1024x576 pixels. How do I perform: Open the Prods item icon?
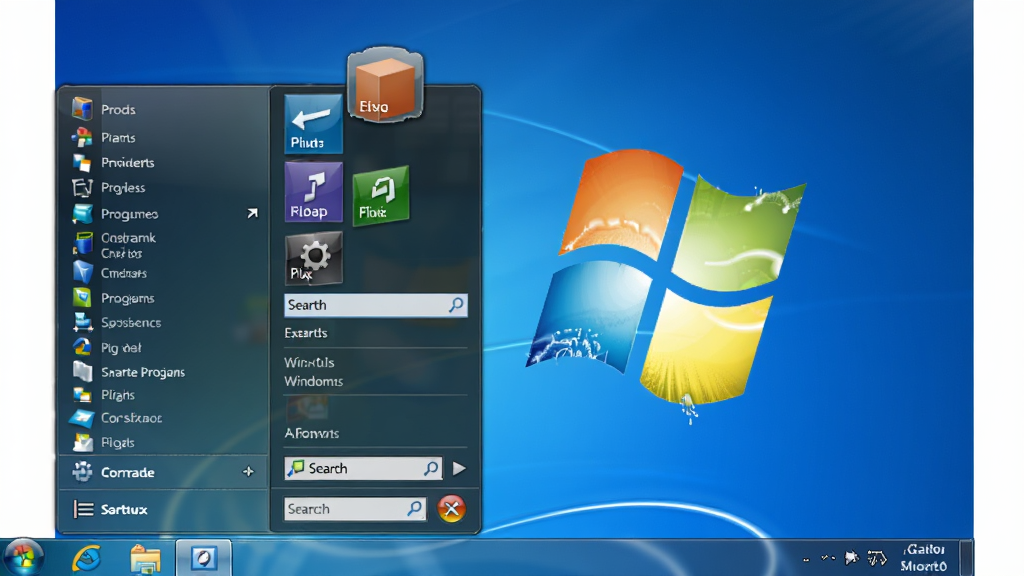pos(82,108)
